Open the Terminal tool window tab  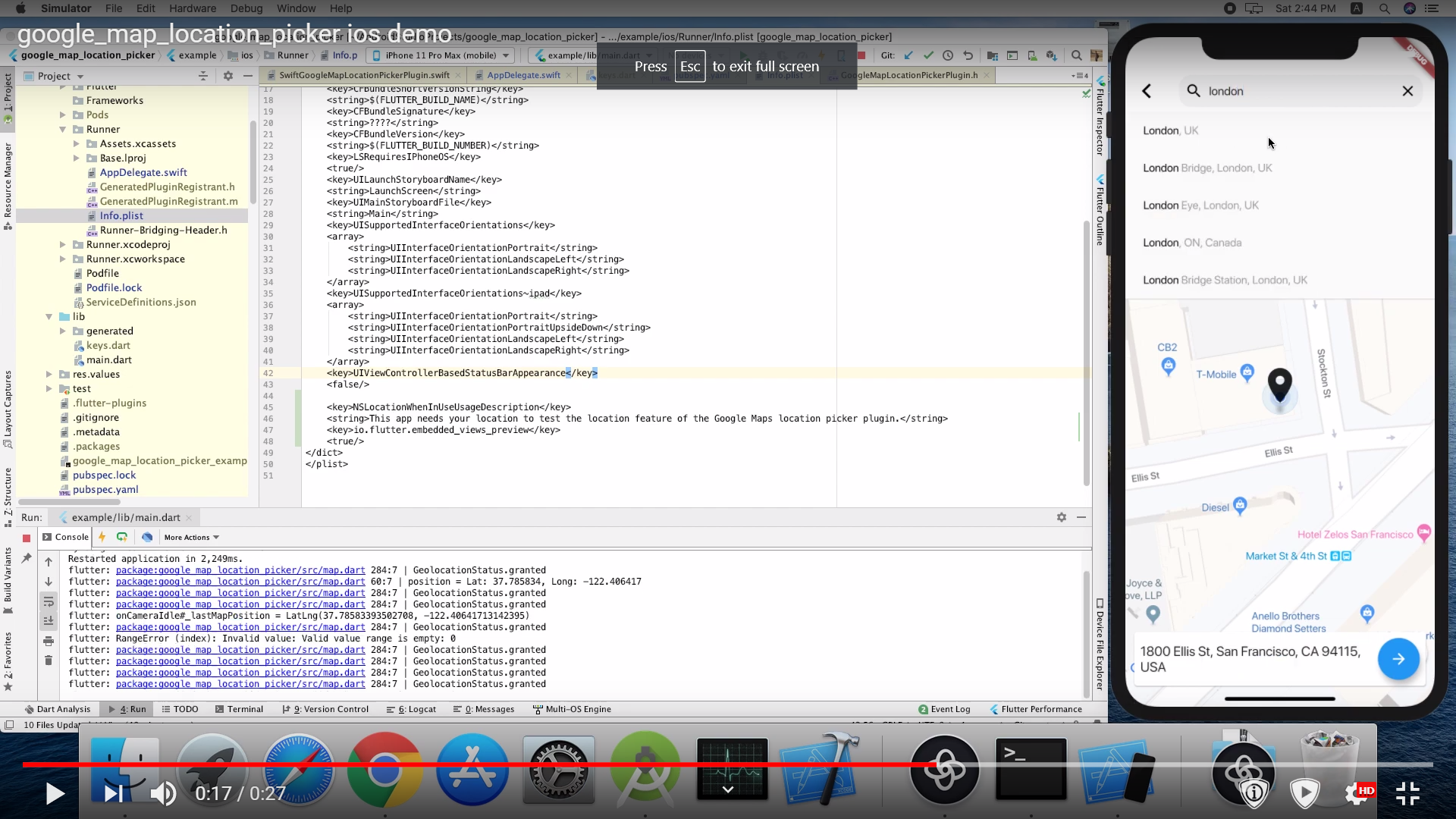(239, 709)
